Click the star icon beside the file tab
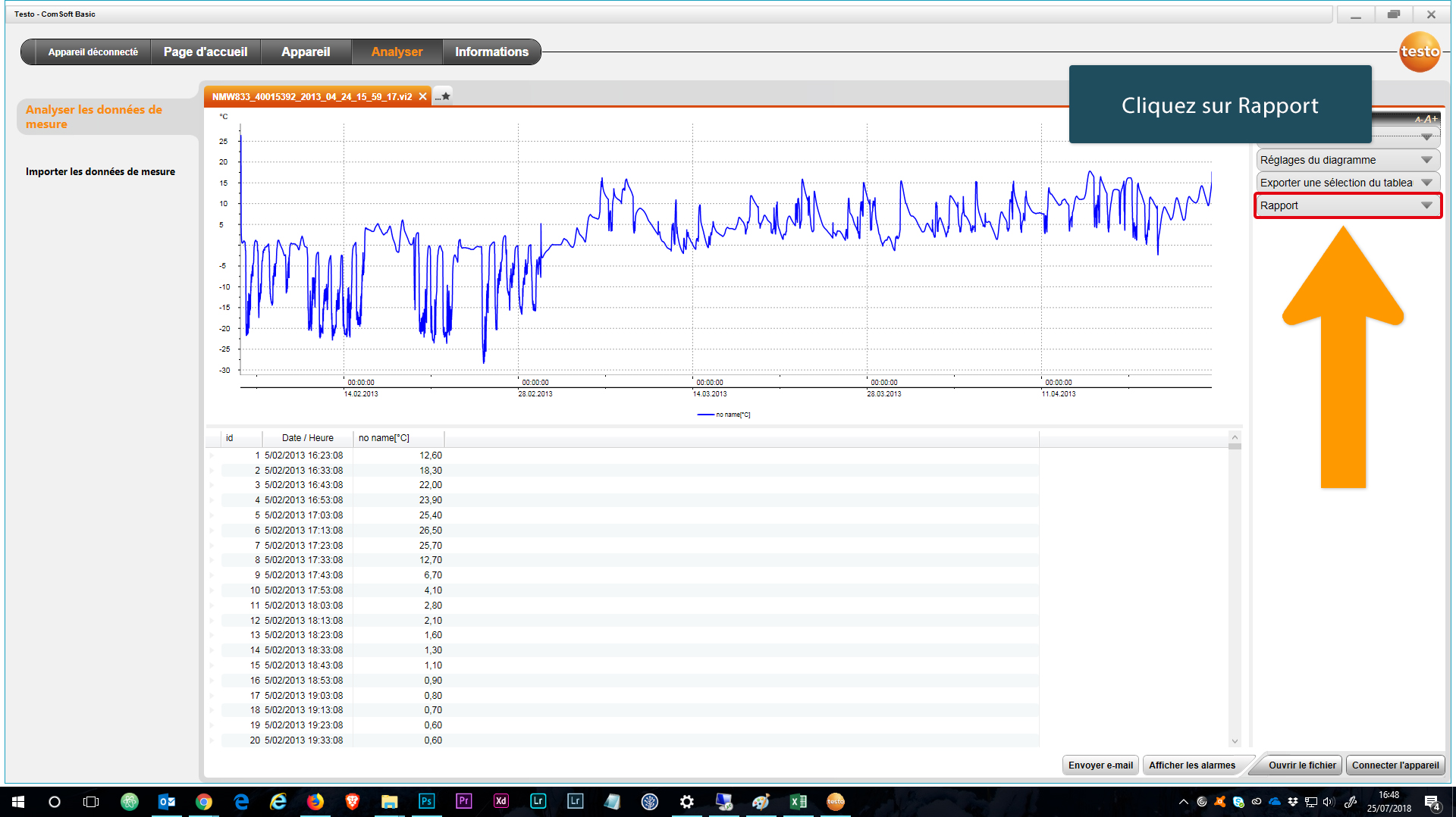The image size is (1456, 817). [446, 95]
